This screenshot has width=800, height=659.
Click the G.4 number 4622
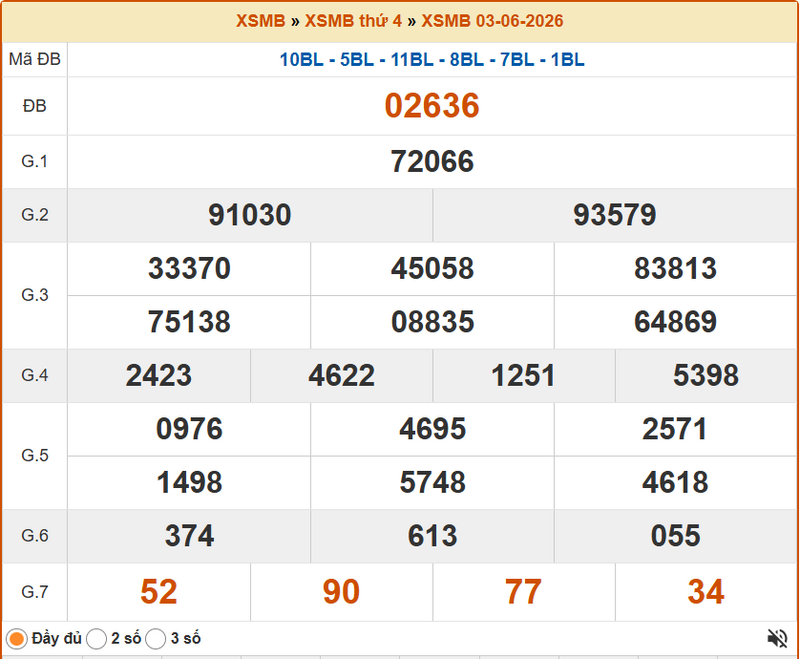341,375
